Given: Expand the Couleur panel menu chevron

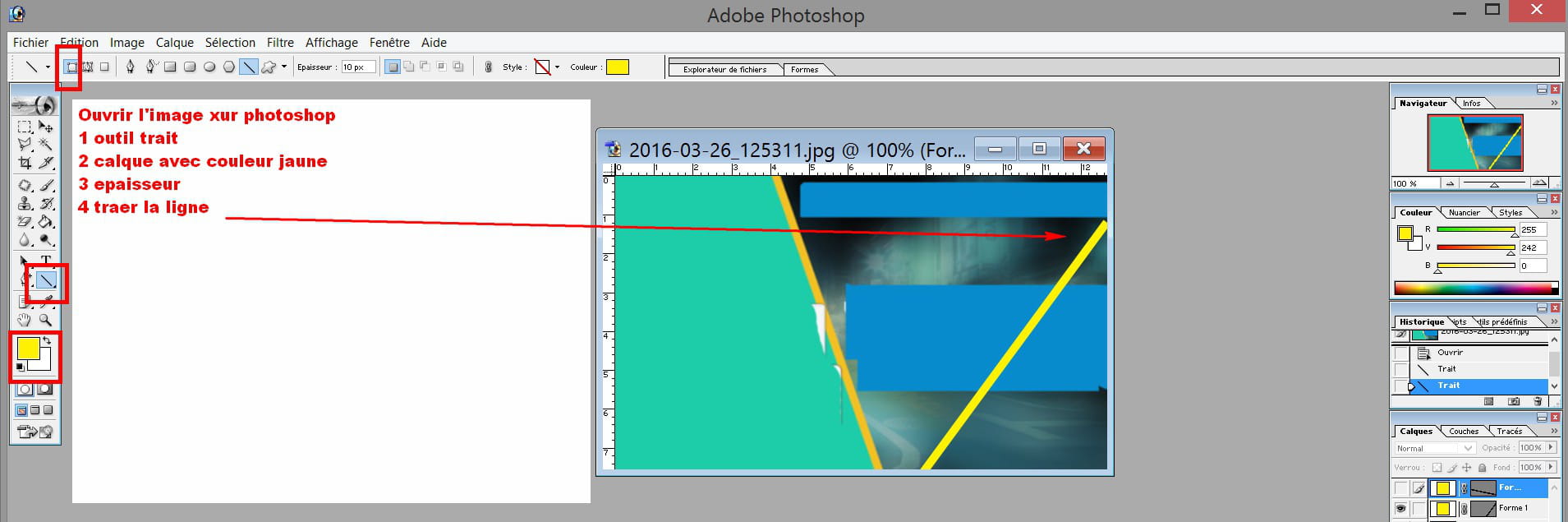Looking at the screenshot, I should (1553, 213).
